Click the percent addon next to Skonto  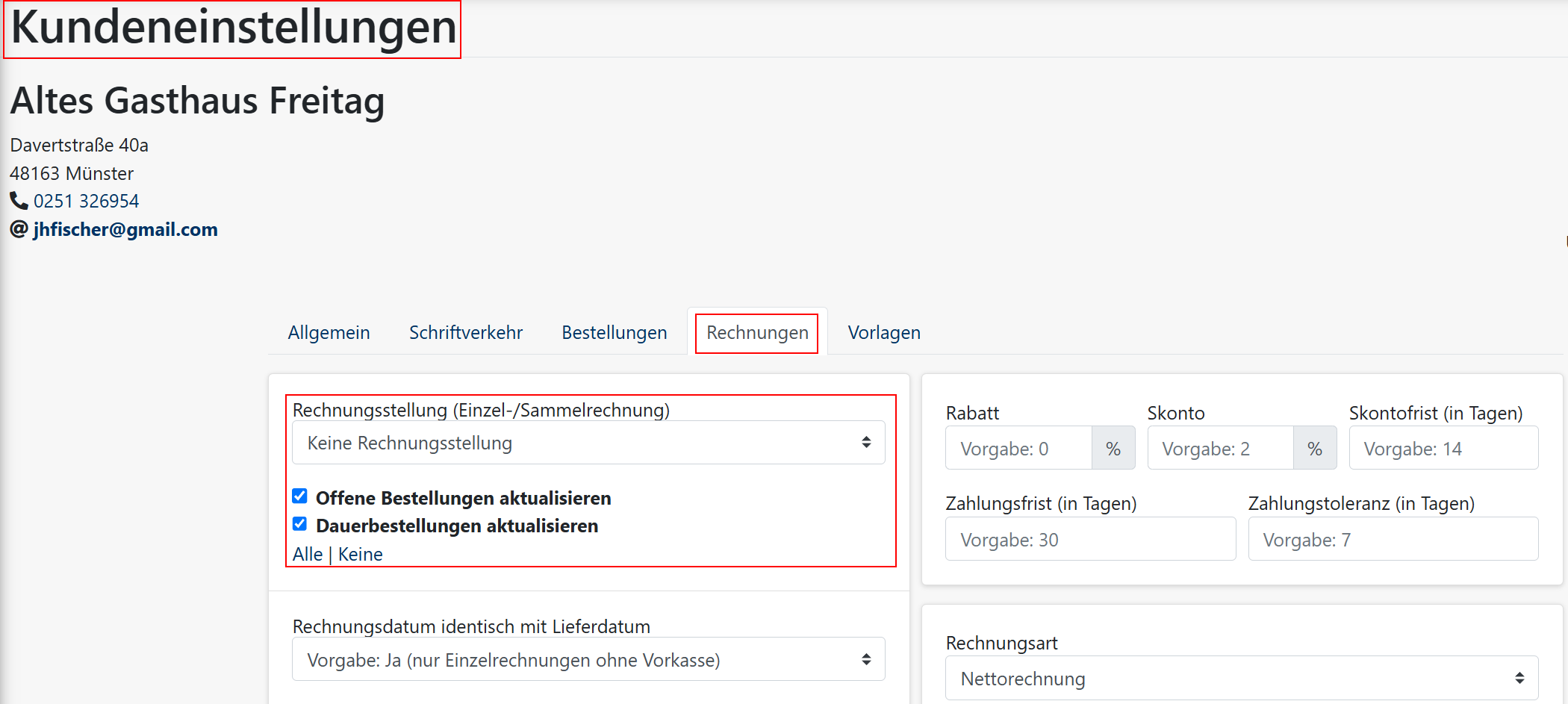point(1315,448)
